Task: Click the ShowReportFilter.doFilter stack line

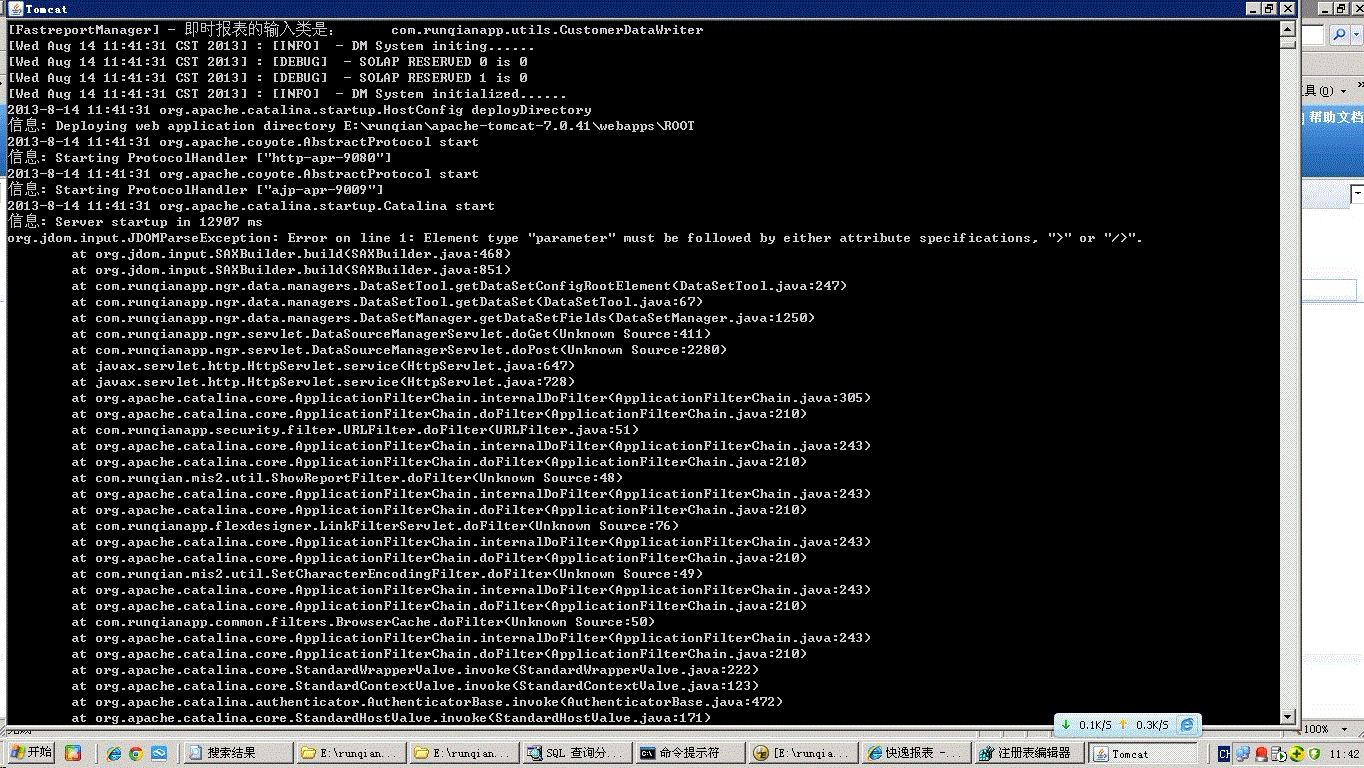Action: tap(347, 478)
